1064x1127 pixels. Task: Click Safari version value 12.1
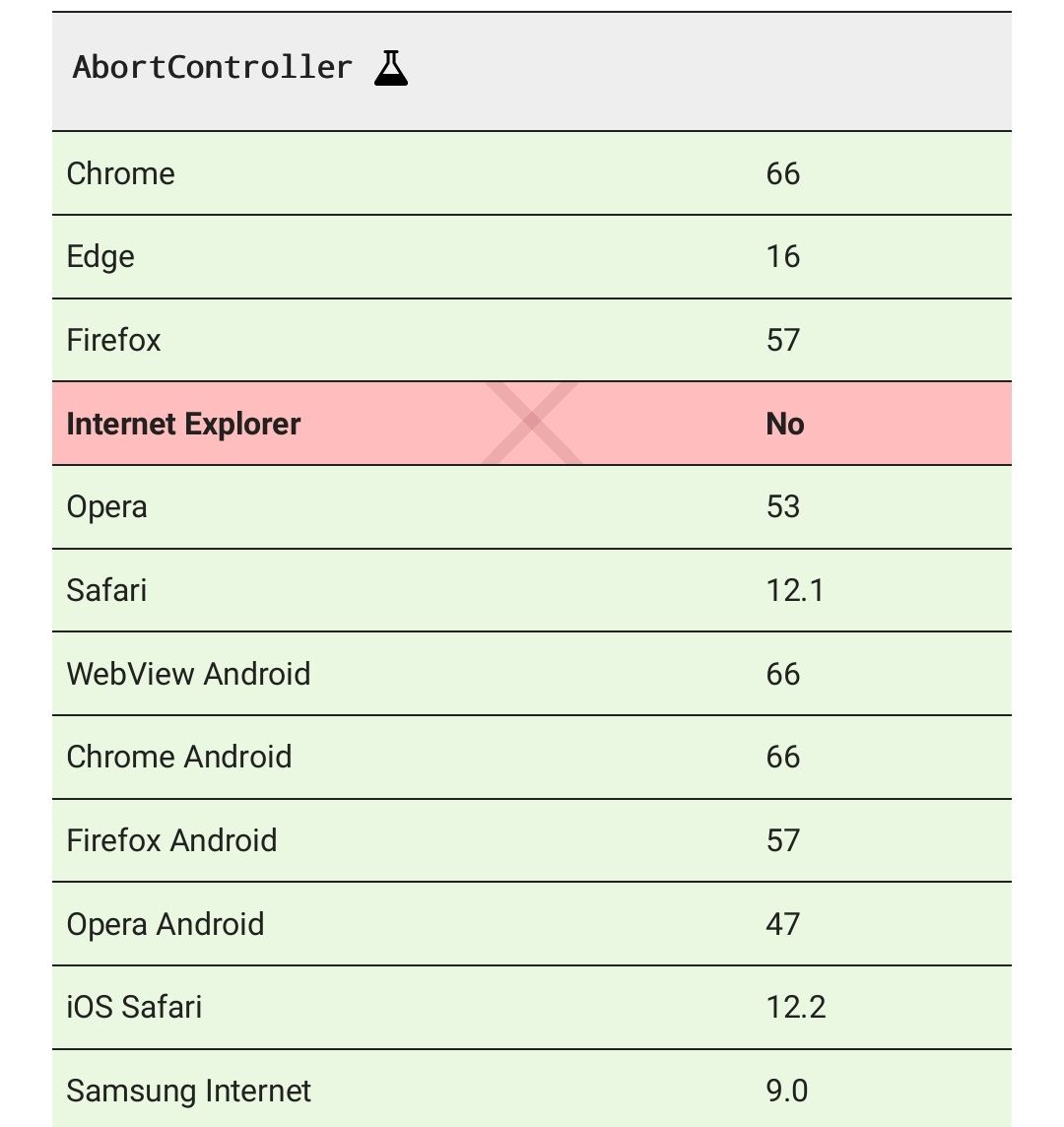(795, 590)
